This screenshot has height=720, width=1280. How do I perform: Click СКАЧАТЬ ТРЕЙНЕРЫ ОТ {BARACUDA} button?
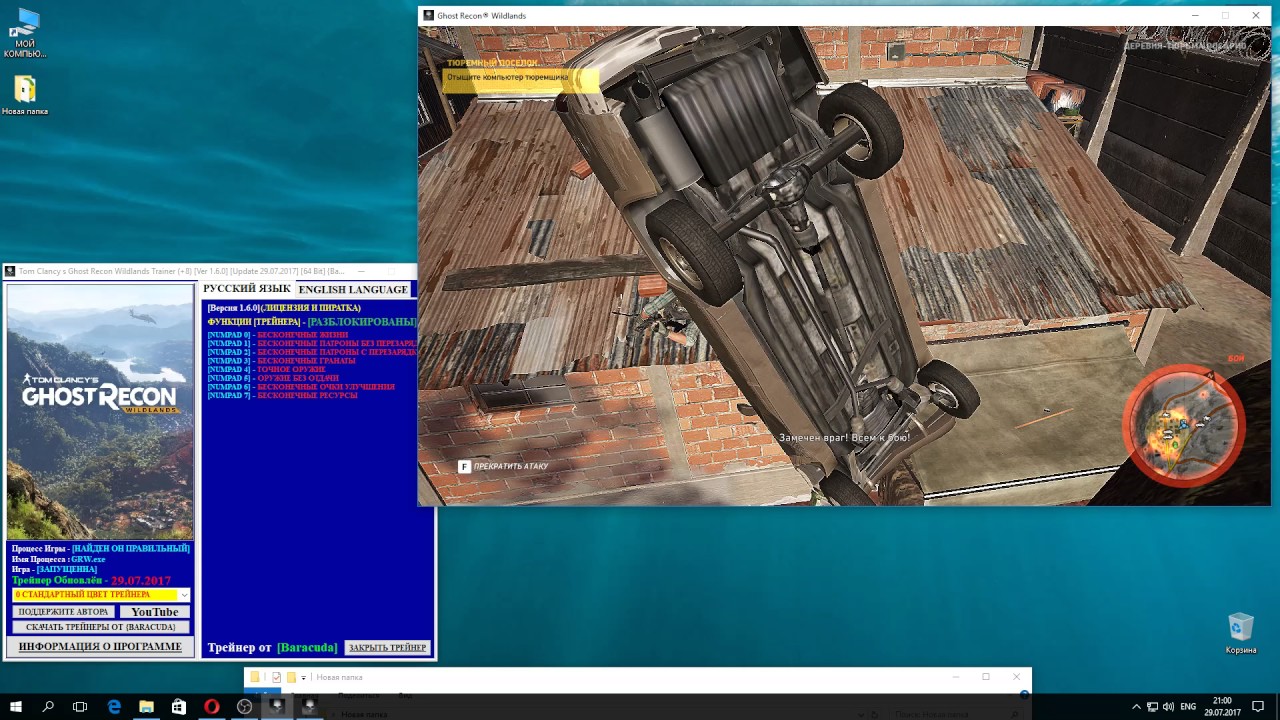coord(101,627)
